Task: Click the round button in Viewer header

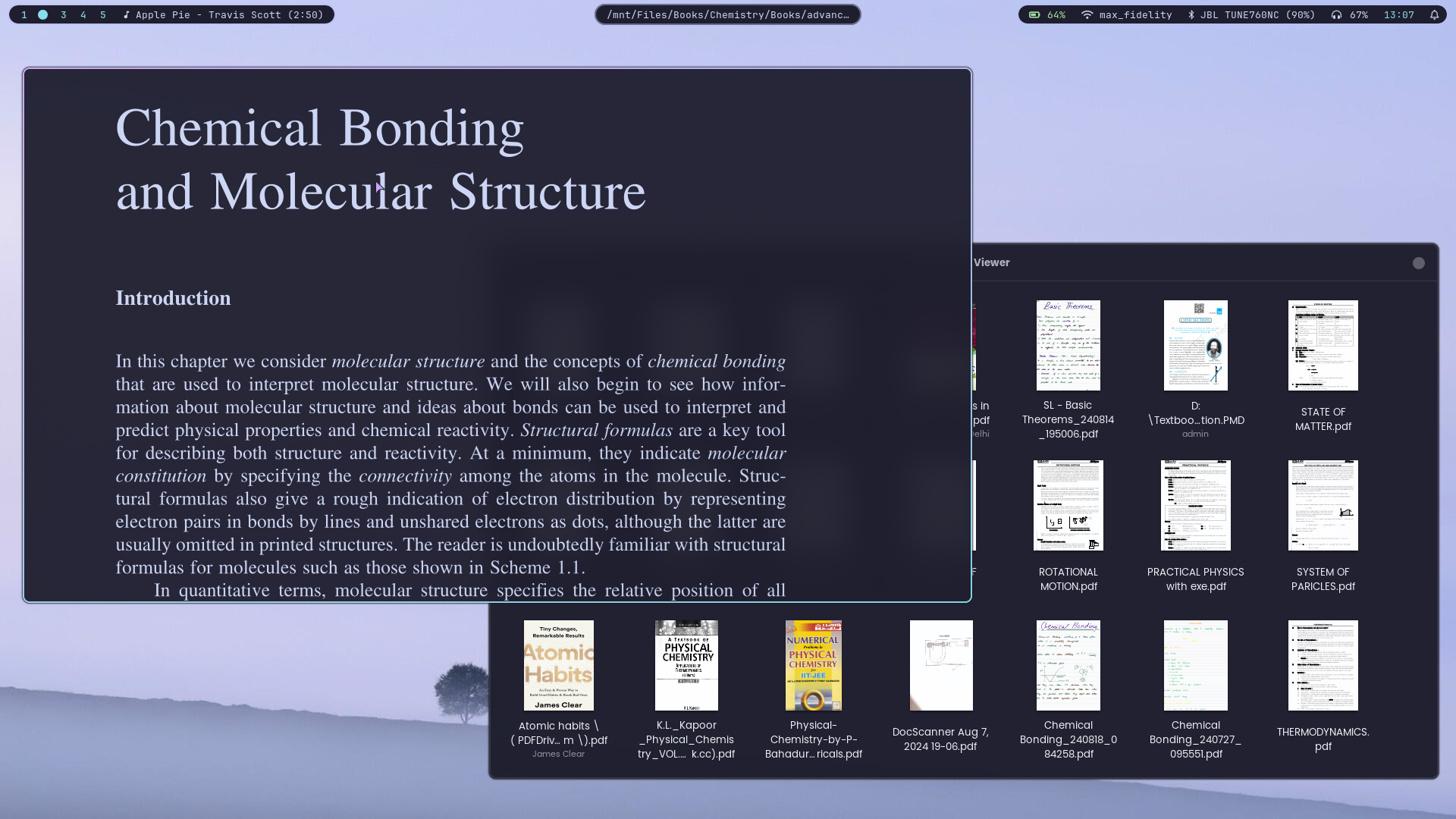Action: click(1418, 263)
